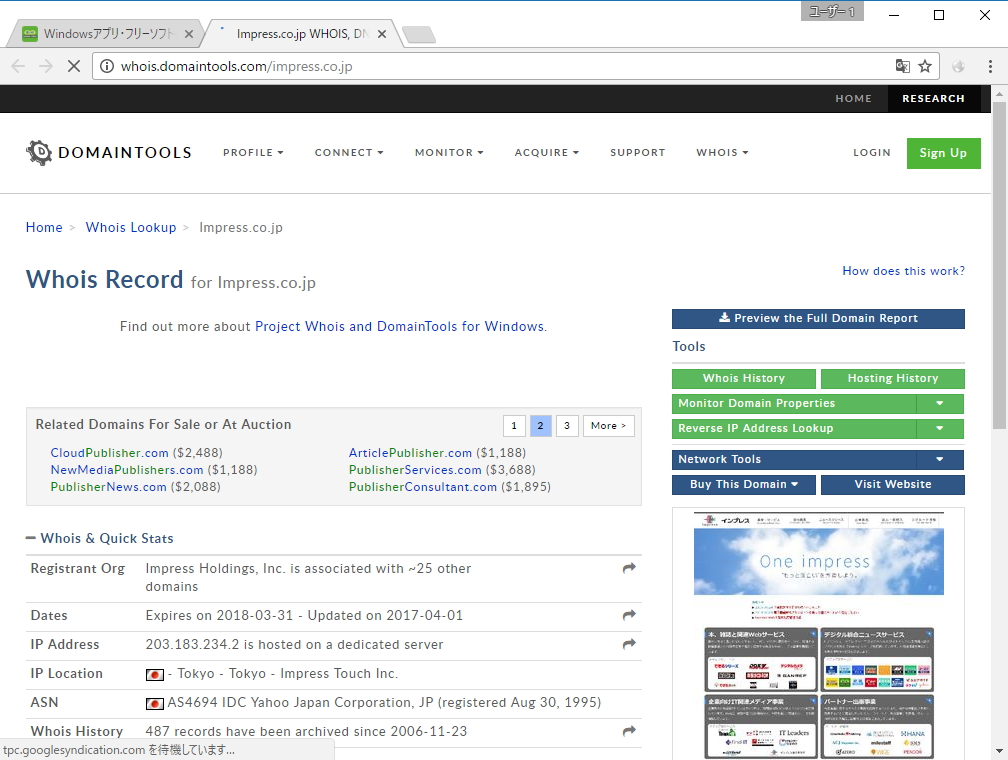This screenshot has width=1008, height=760.
Task: Expand Monitor Domain Properties dropdown arrow
Action: (940, 403)
